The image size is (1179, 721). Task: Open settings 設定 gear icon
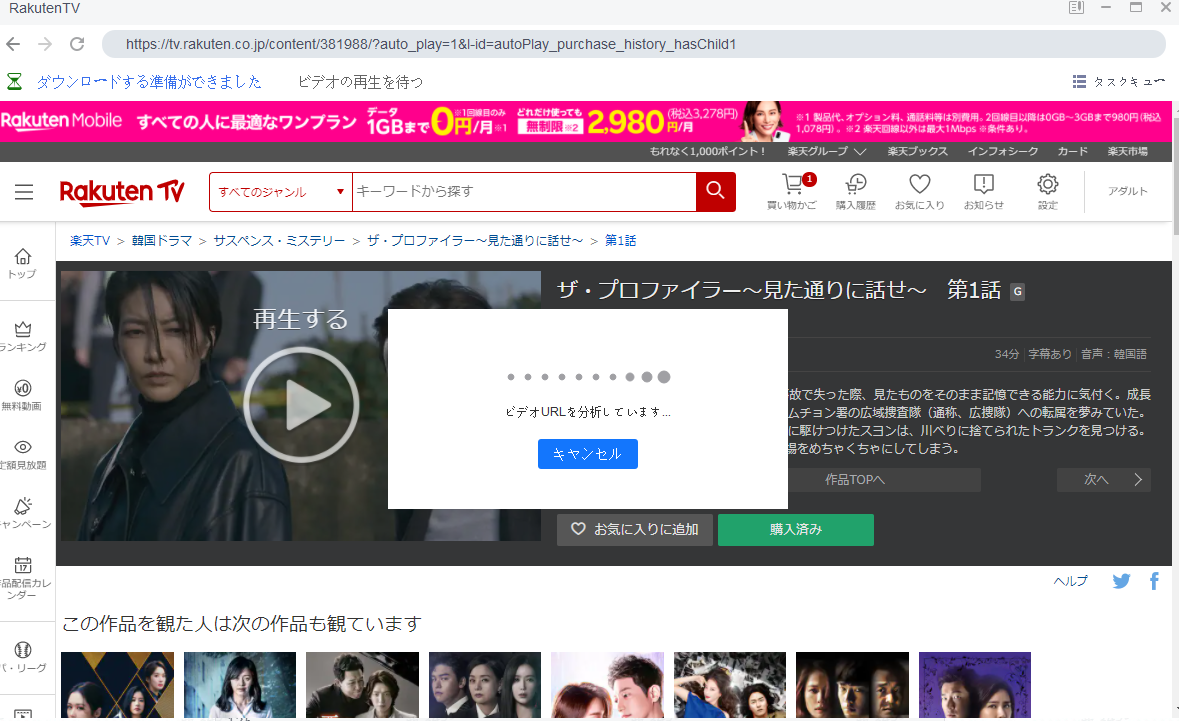[x=1047, y=192]
